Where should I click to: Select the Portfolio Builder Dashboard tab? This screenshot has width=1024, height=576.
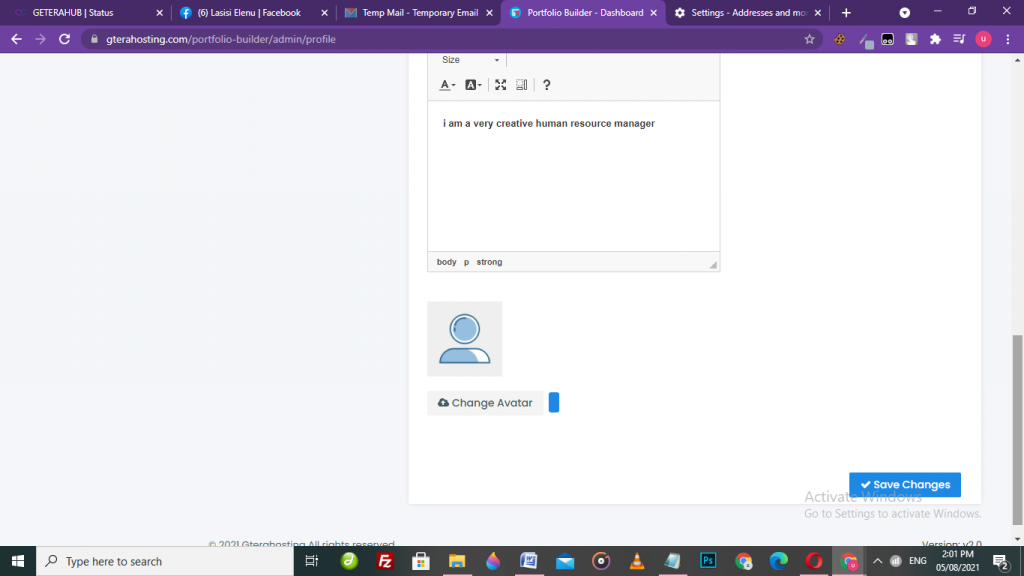pyautogui.click(x=583, y=12)
